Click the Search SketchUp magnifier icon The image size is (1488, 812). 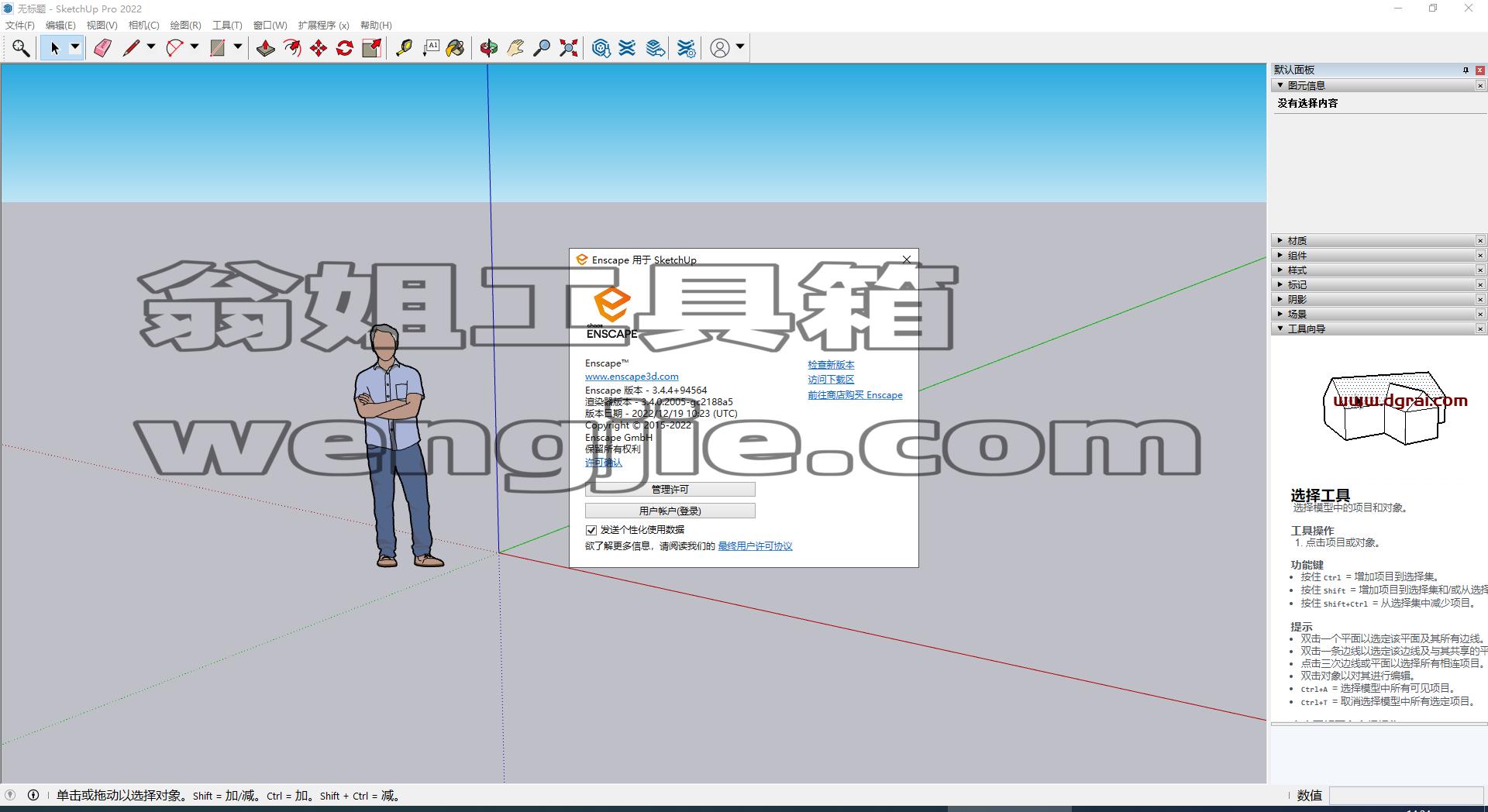pos(21,48)
